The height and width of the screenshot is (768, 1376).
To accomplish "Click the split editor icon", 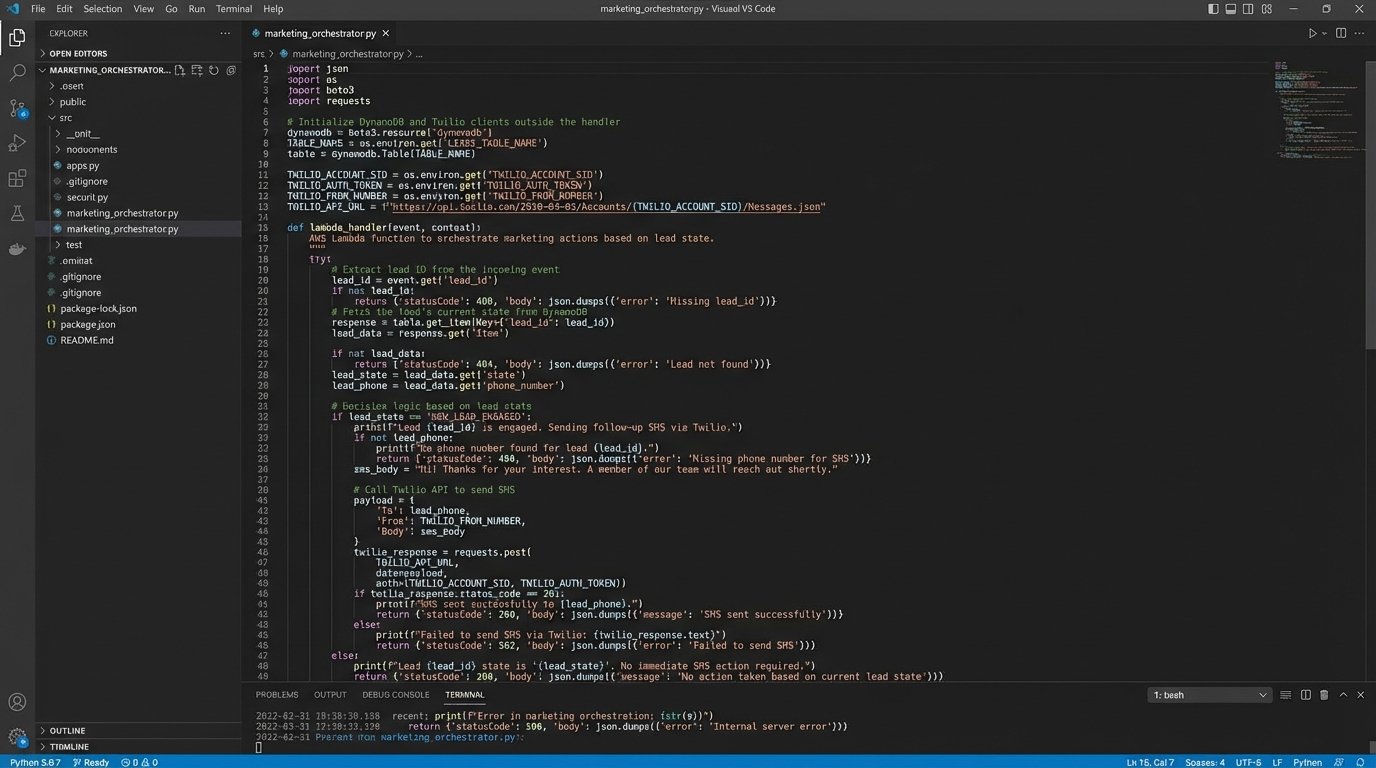I will (1341, 33).
